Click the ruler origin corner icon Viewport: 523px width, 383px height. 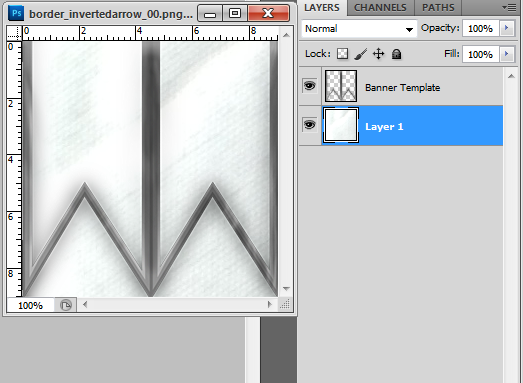point(14,34)
